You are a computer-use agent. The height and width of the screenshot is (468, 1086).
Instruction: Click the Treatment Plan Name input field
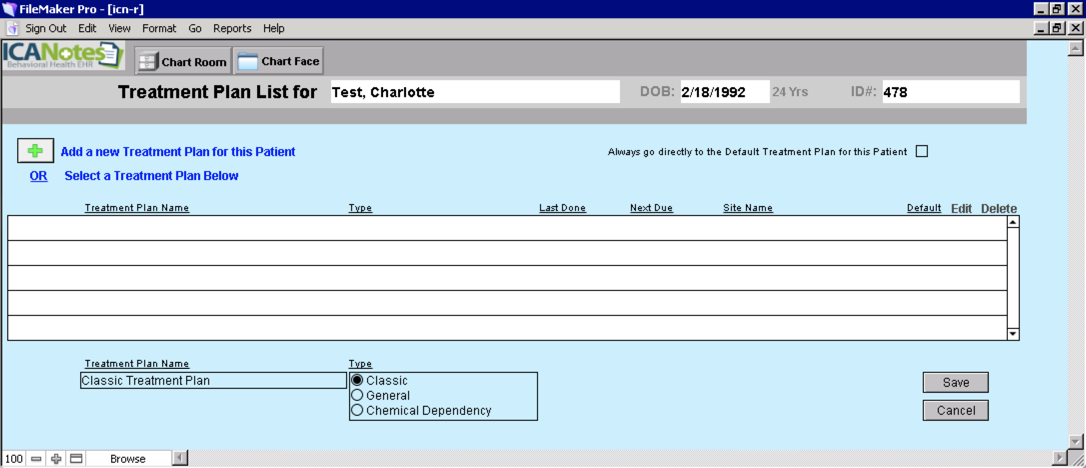(213, 381)
